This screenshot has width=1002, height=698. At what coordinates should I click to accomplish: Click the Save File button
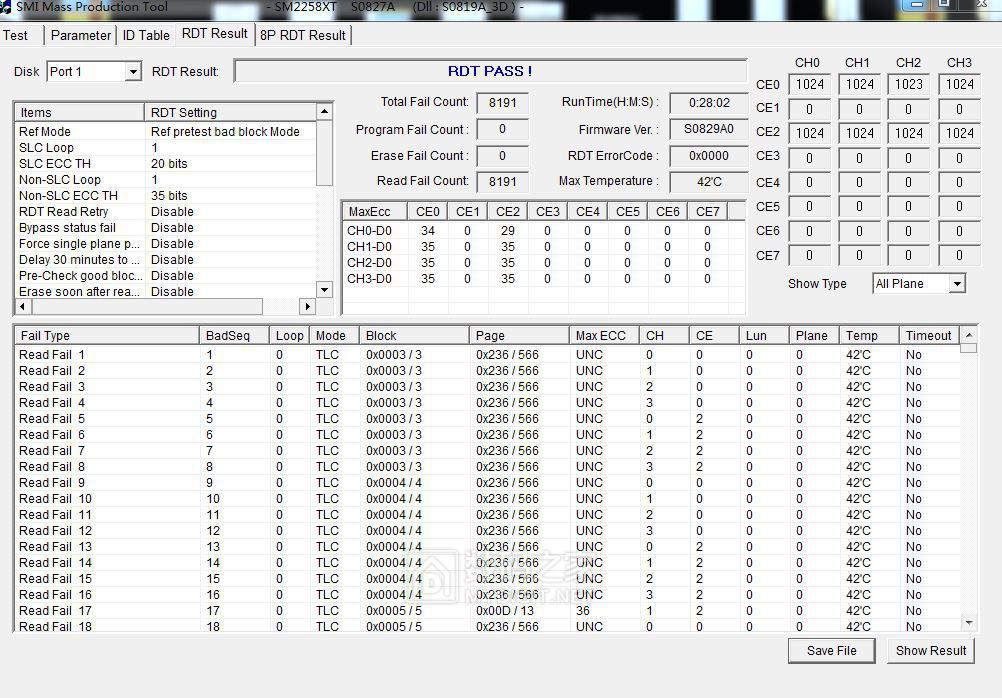pyautogui.click(x=831, y=650)
